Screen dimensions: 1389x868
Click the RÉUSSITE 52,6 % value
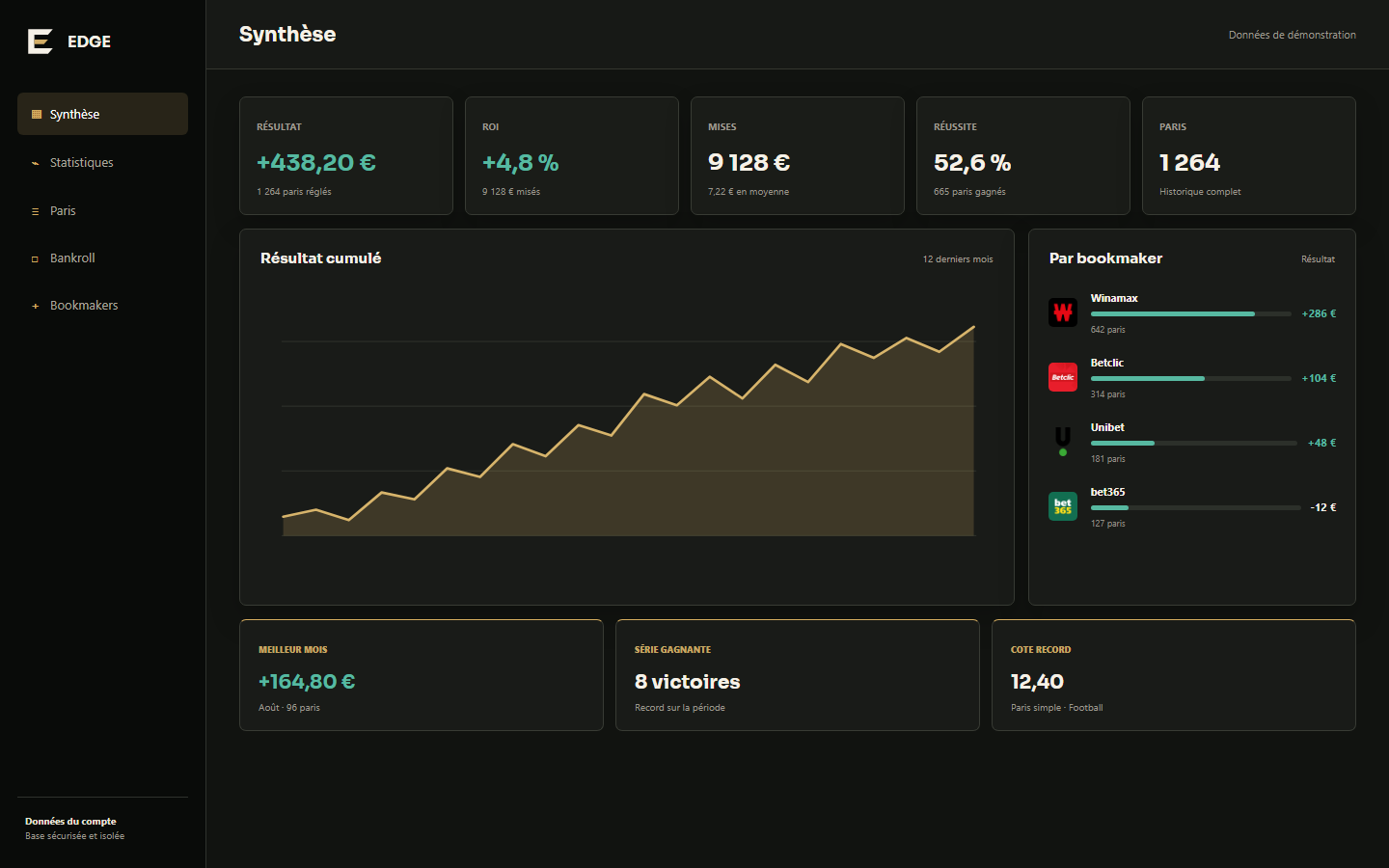tap(972, 163)
